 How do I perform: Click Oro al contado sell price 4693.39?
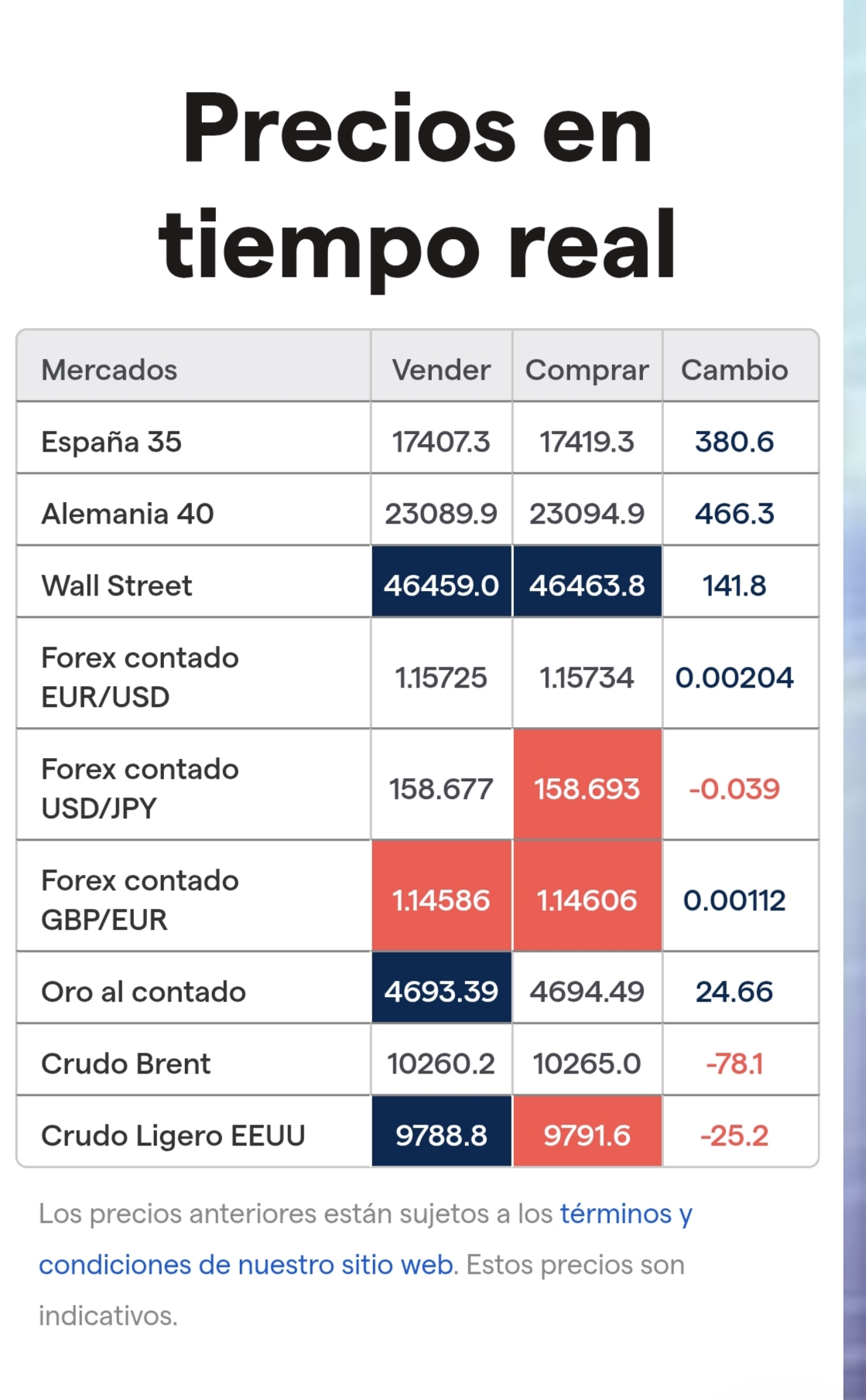[x=441, y=988]
